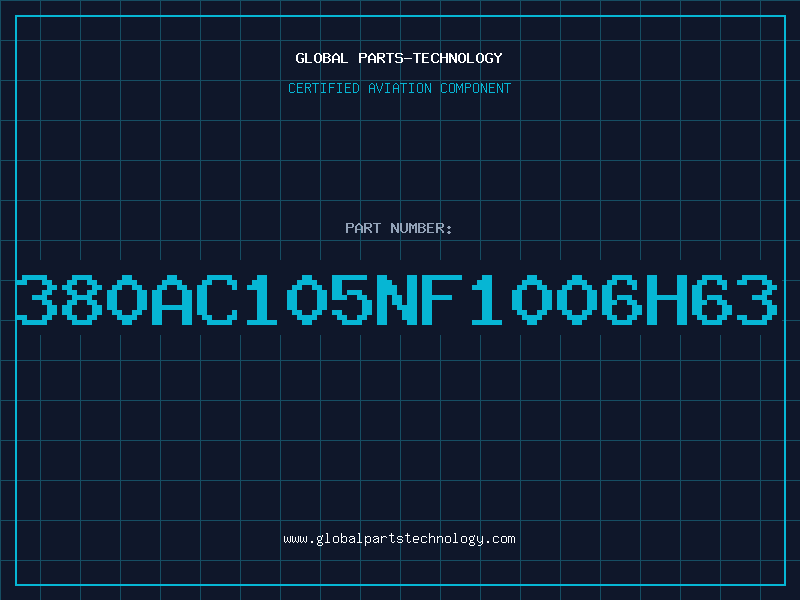Click the word COMPONENT in subtitle
Image resolution: width=800 pixels, height=600 pixels.
click(476, 88)
